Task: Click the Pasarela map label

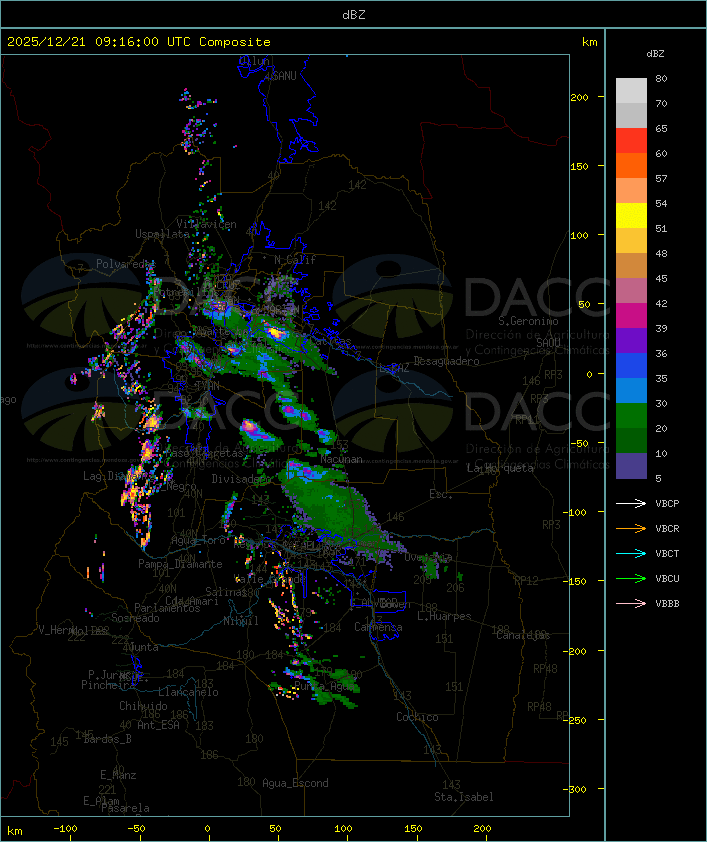Action: tap(125, 808)
